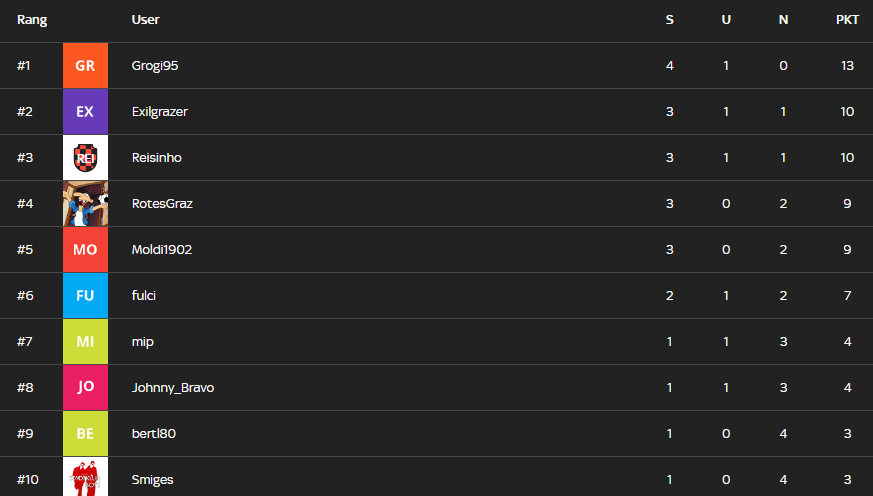The image size is (873, 496).
Task: Click Grogi95's orange GR avatar
Action: pos(85,66)
